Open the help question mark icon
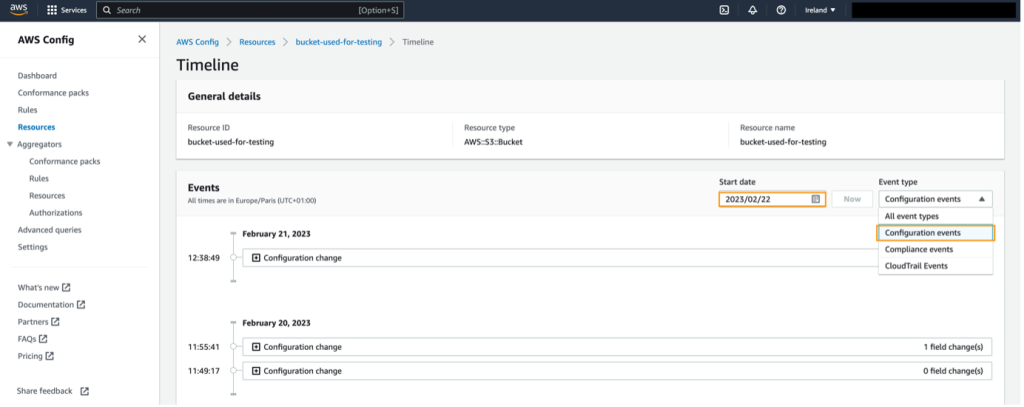Screen dimensions: 1024x407 pyautogui.click(x=781, y=10)
